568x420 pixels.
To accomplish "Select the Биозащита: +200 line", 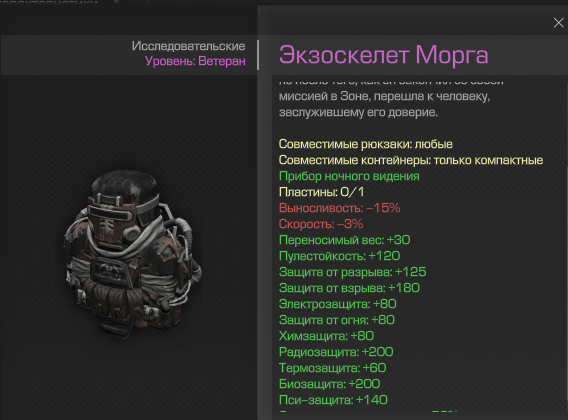I will pyautogui.click(x=329, y=384).
